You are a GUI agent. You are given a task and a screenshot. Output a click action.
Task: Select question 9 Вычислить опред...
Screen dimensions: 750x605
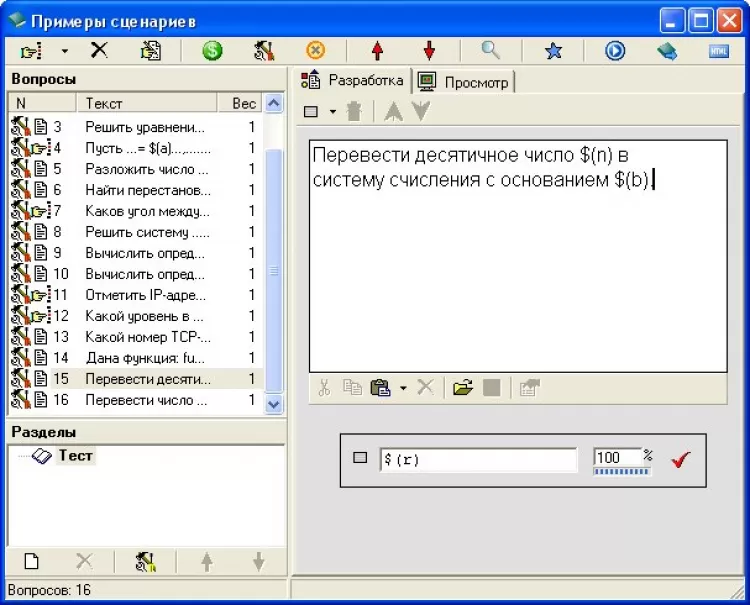pyautogui.click(x=136, y=253)
